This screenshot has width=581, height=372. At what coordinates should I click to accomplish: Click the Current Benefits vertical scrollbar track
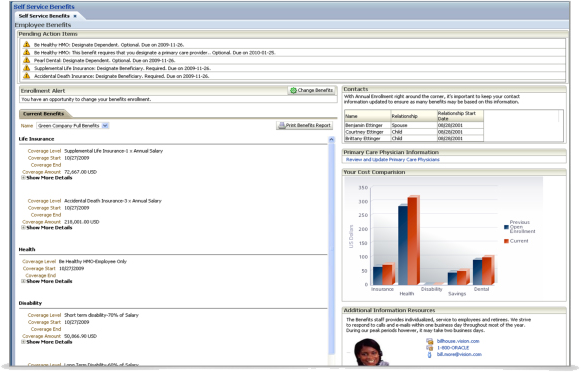click(x=331, y=248)
